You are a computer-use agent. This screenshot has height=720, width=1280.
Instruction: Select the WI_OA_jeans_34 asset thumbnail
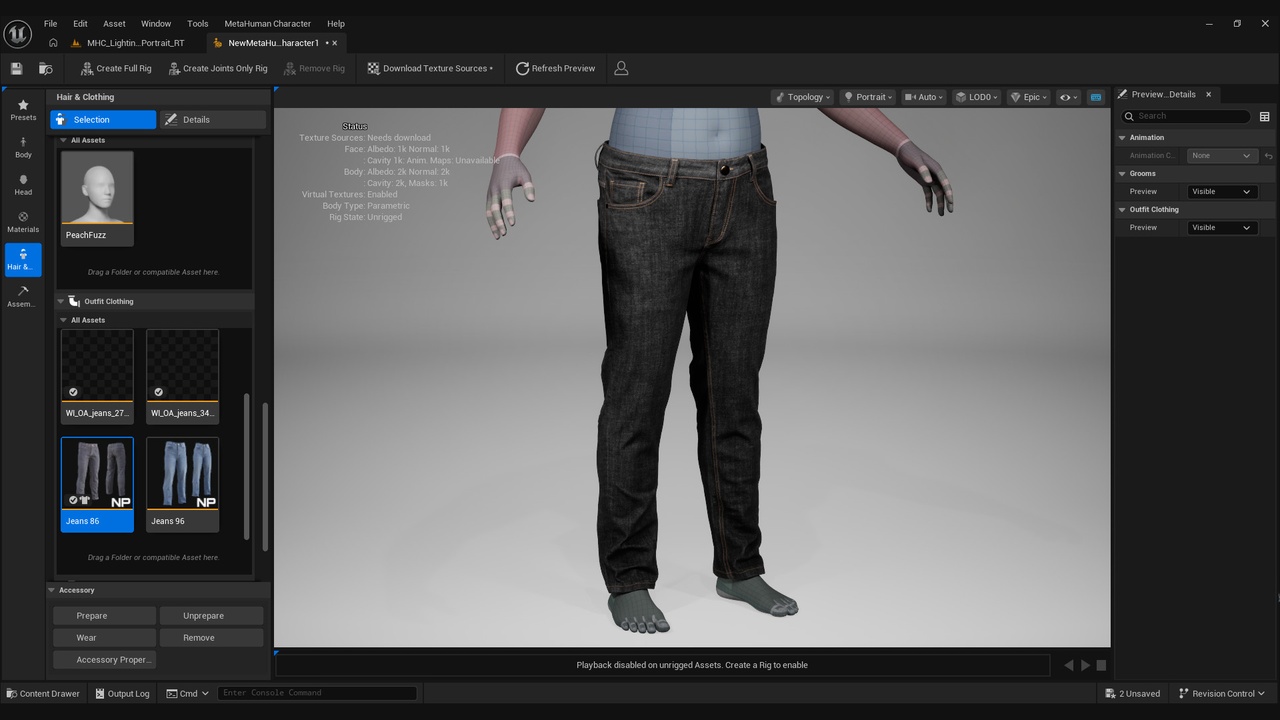182,376
